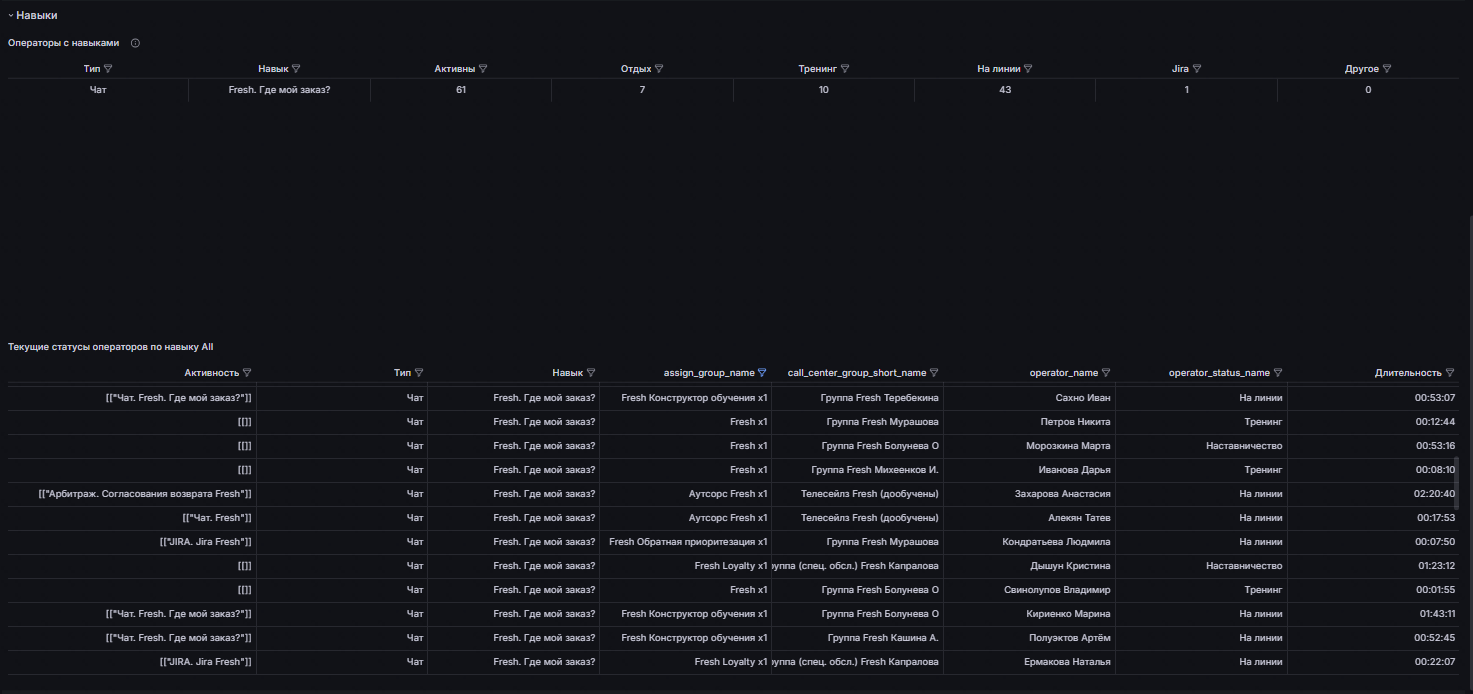The height and width of the screenshot is (694, 1473).
Task: Select the На линии value 43 cell
Action: (x=1005, y=90)
